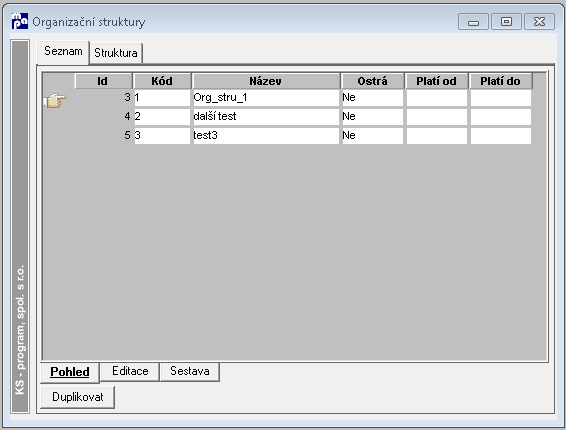Image resolution: width=566 pixels, height=430 pixels.
Task: Click Platí do cell of Org_stru_1 row
Action: [x=501, y=98]
